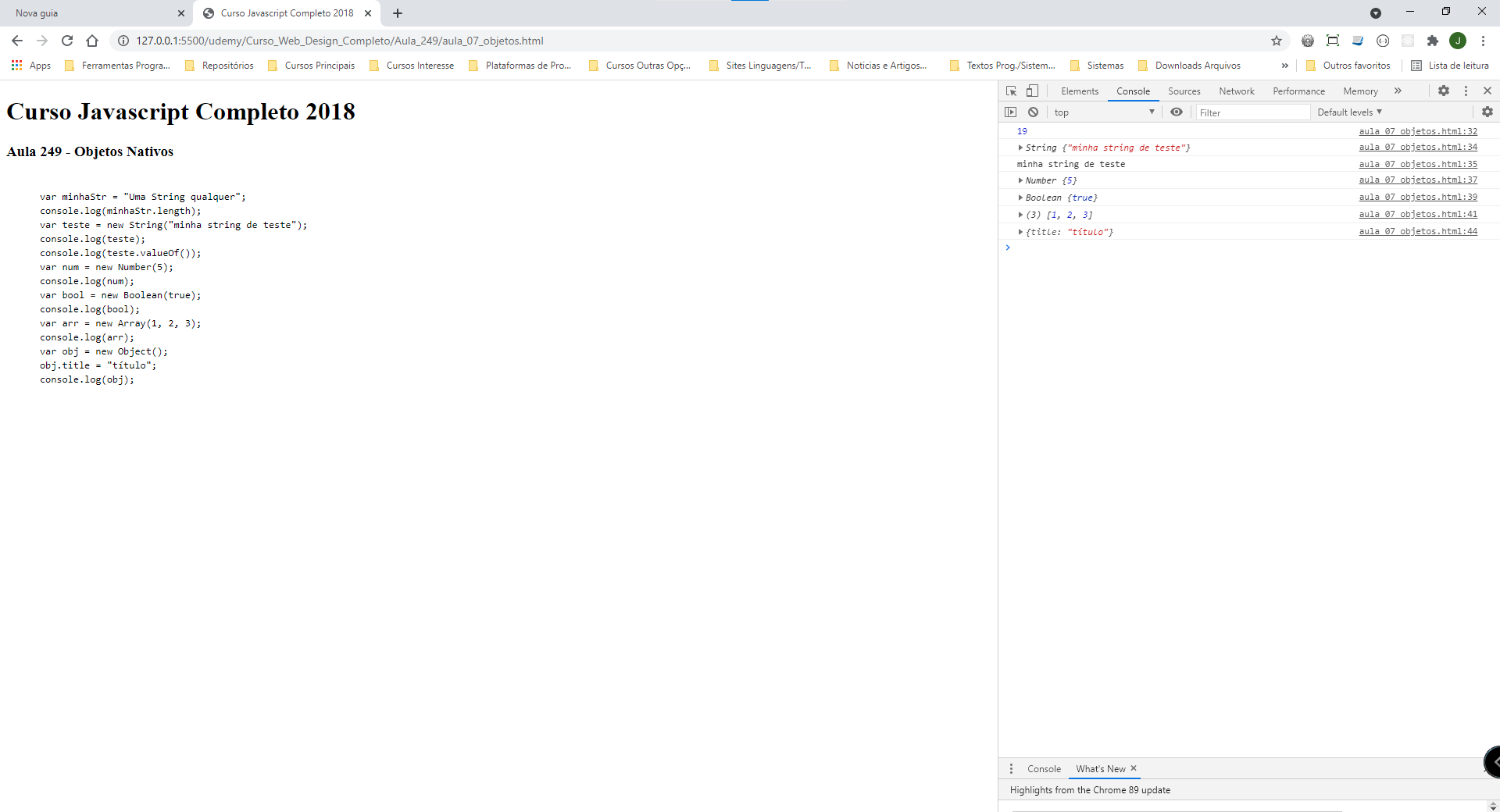The width and height of the screenshot is (1500, 812).
Task: Switch to the Network tab
Action: 1237,91
